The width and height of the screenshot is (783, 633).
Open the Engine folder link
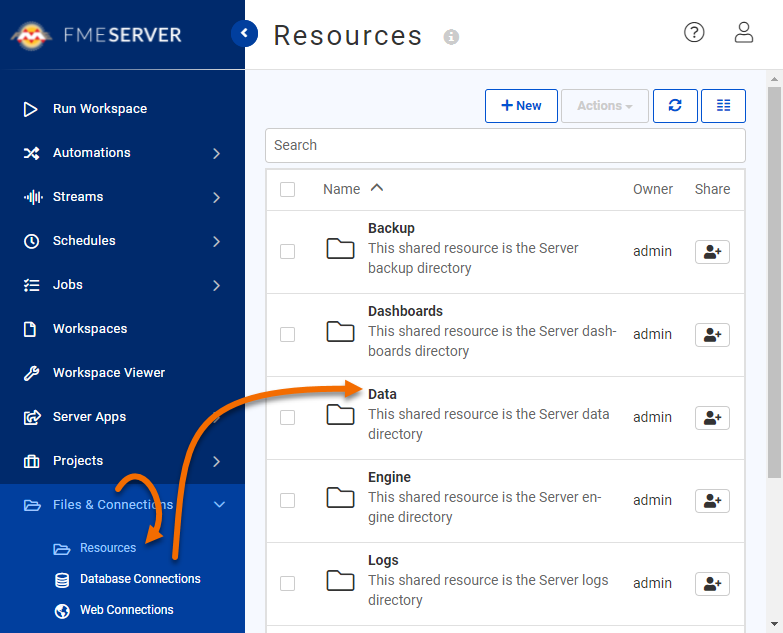[x=389, y=477]
